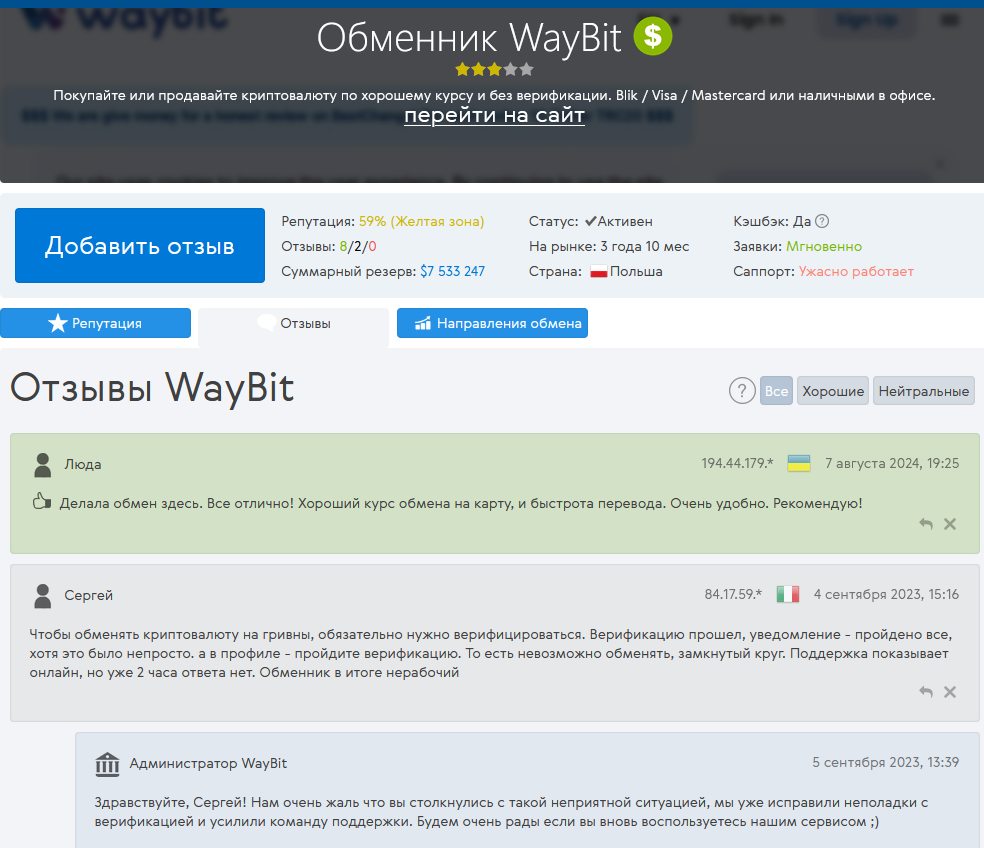Select the Все reviews filter

[776, 391]
